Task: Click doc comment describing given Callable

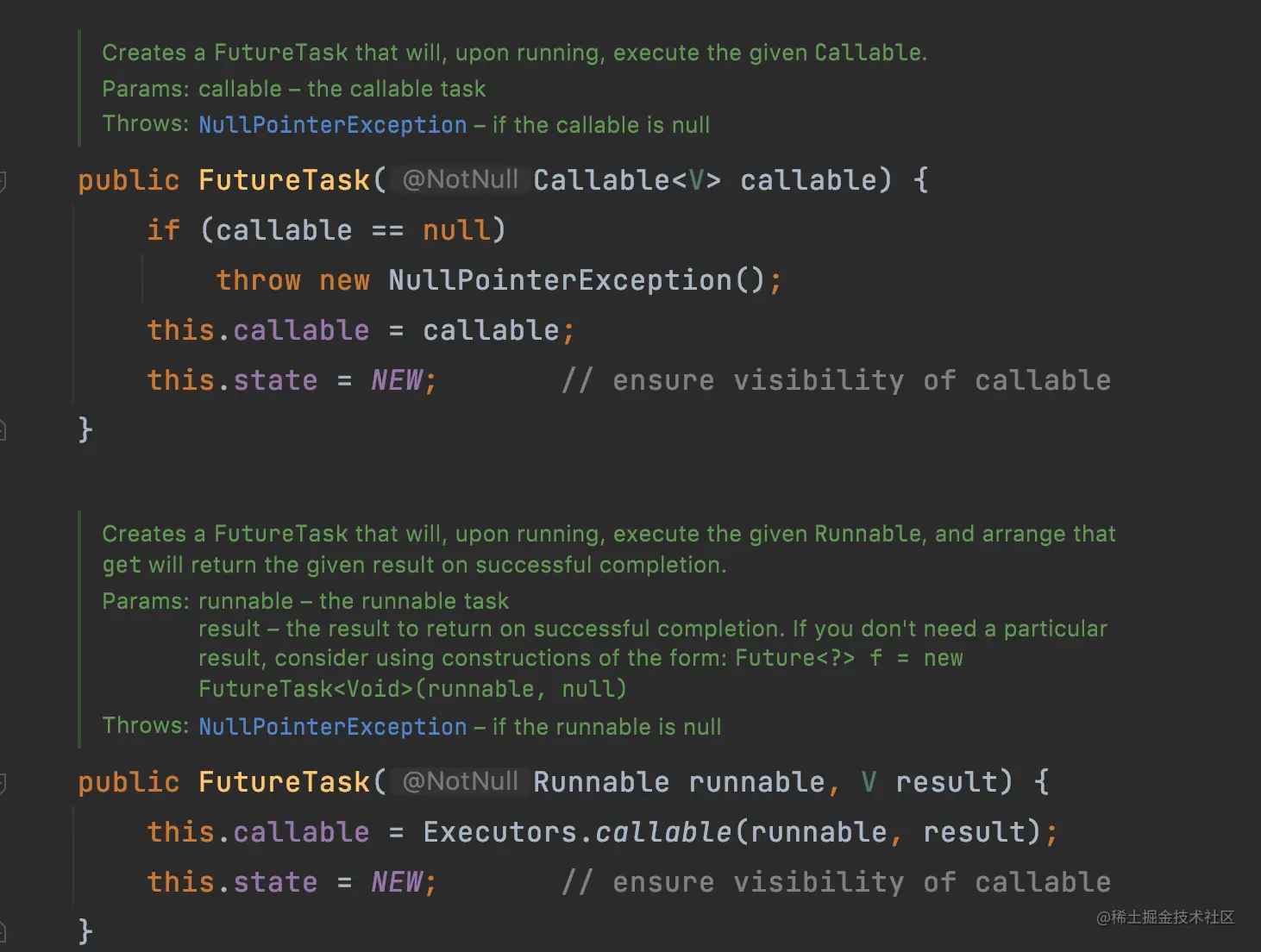Action: point(514,53)
